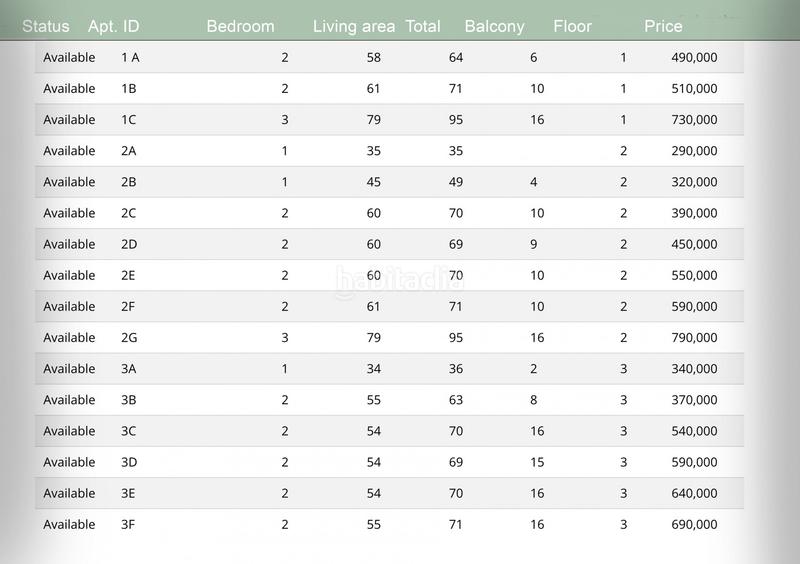This screenshot has width=800, height=564.
Task: Select the 790,000 price entry
Action: (x=694, y=338)
